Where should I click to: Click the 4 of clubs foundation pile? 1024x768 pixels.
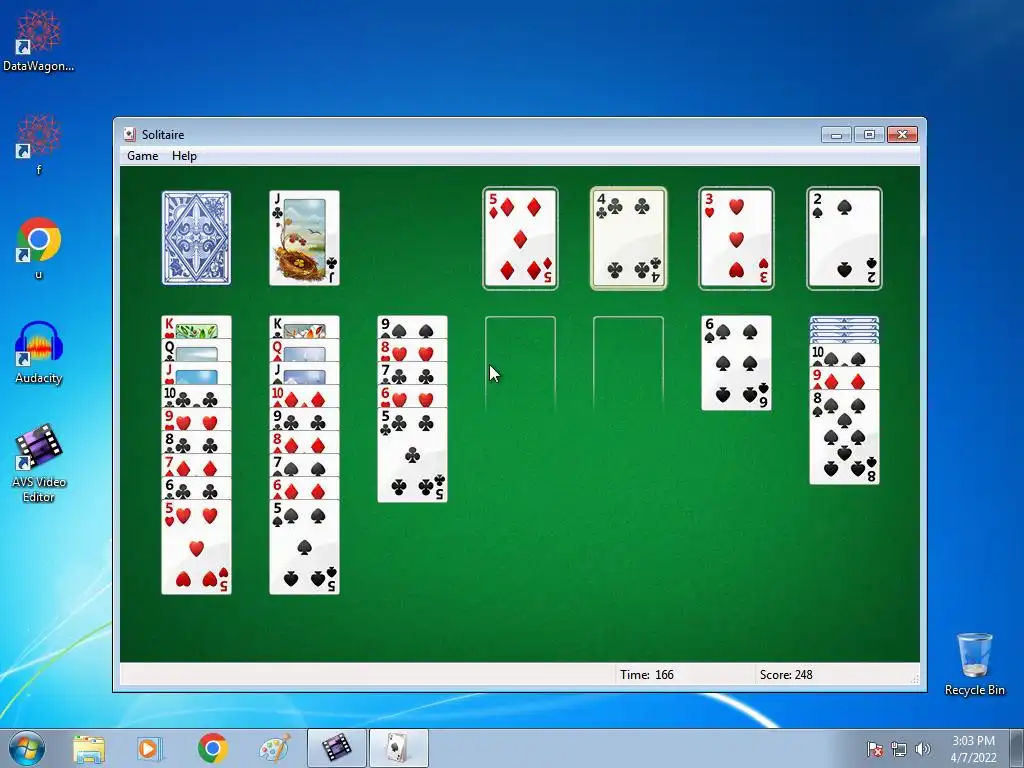tap(628, 238)
